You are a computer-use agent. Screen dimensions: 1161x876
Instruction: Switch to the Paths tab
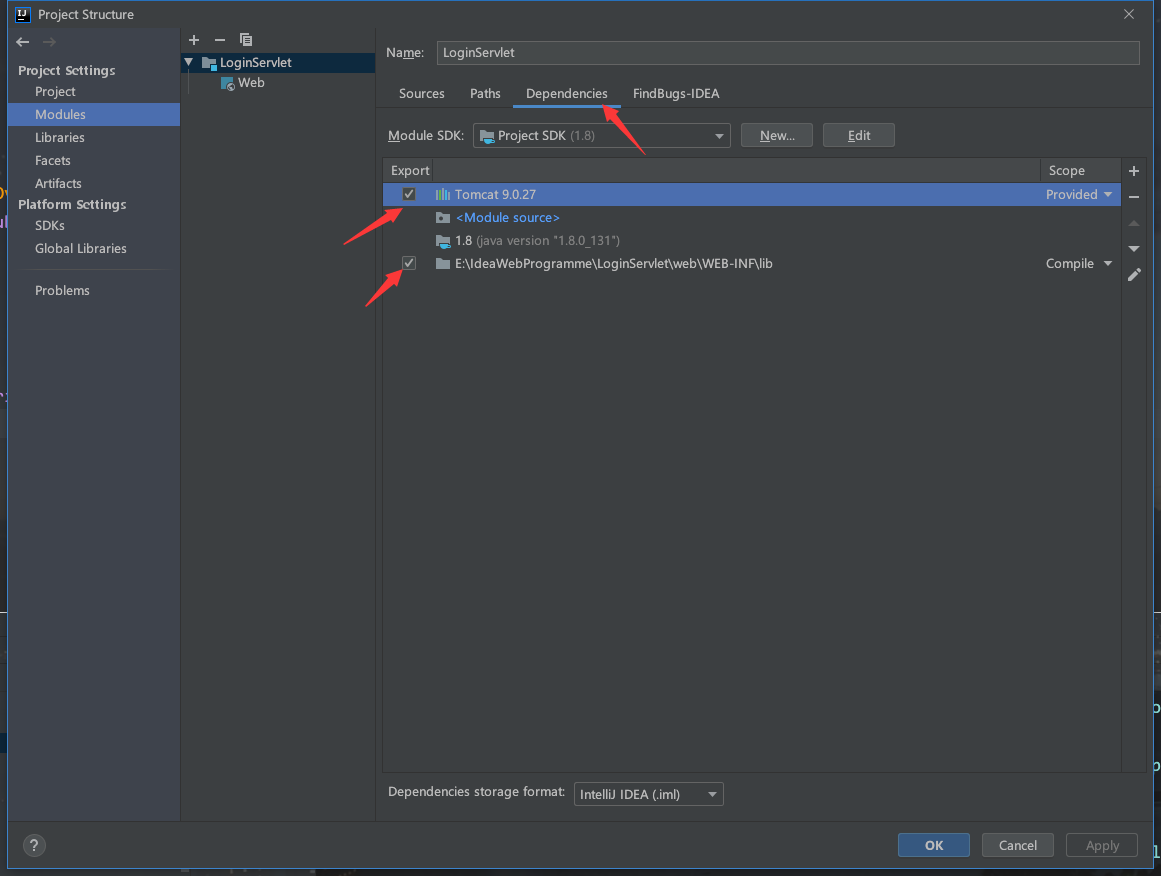coord(485,93)
